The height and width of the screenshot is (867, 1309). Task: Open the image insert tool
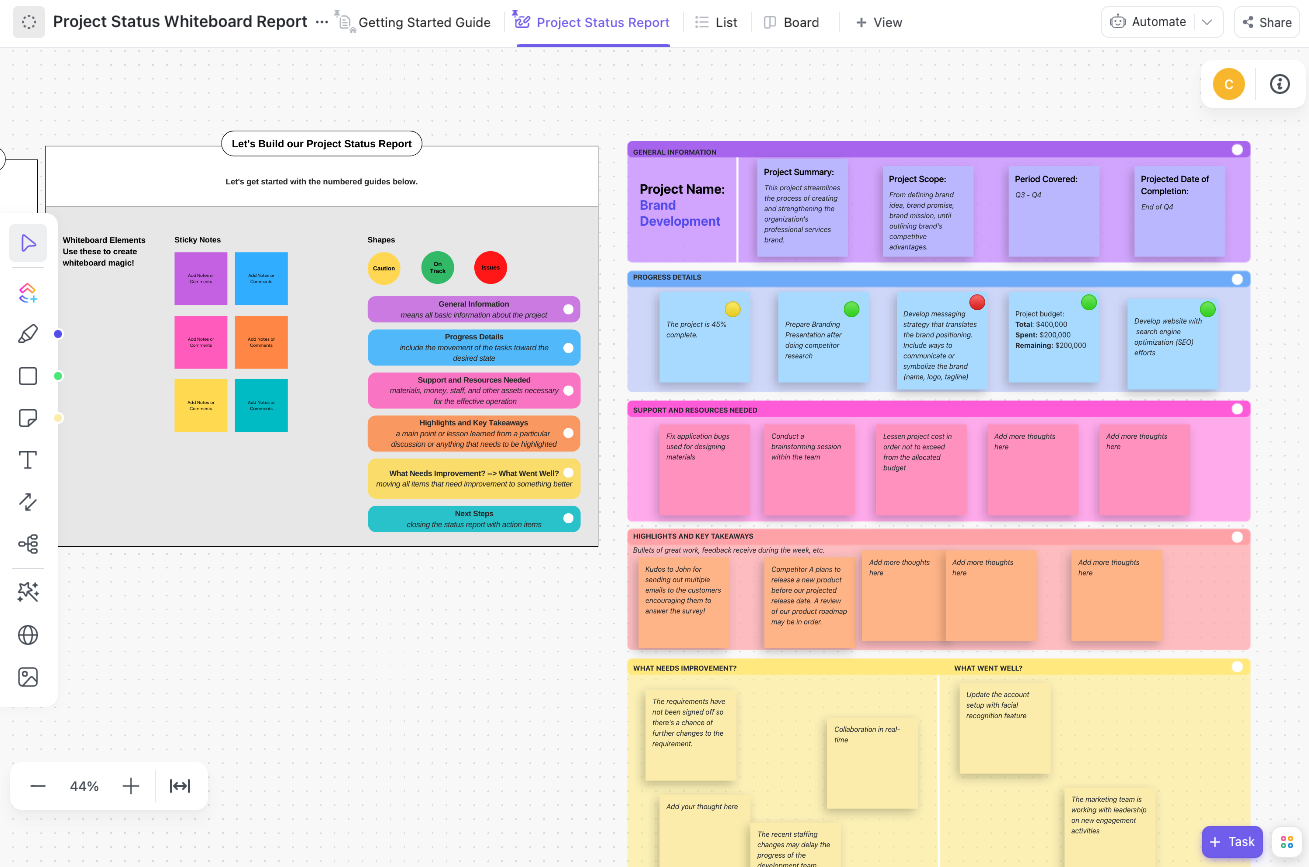28,677
